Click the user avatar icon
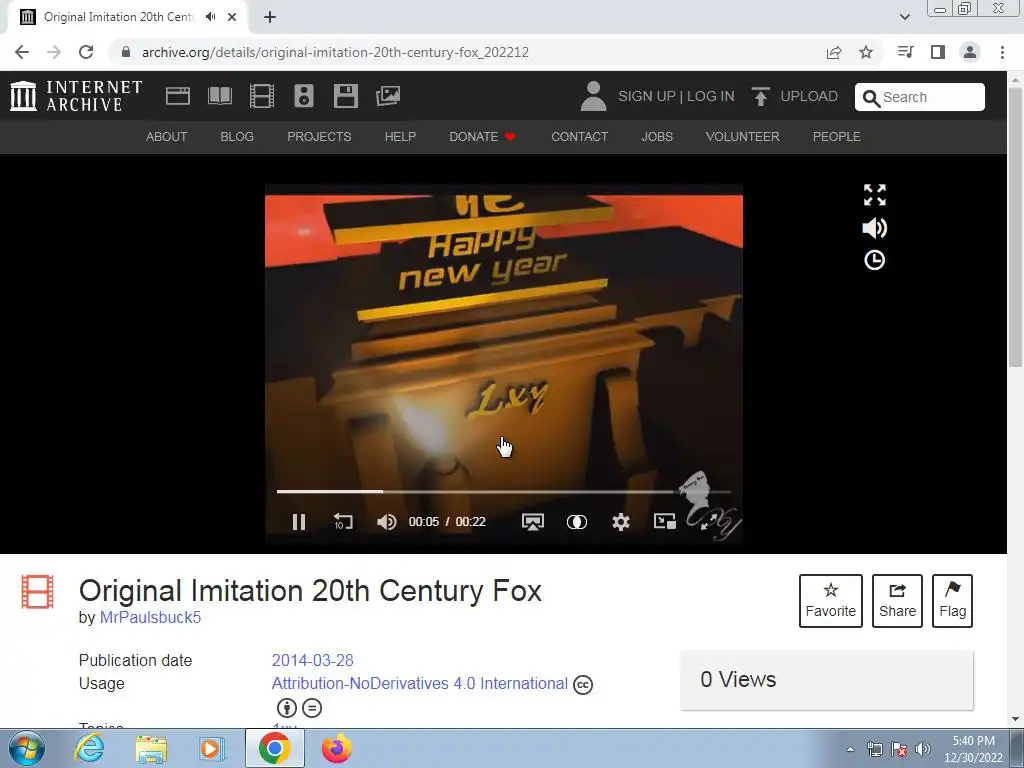Image resolution: width=1024 pixels, height=768 pixels. (x=593, y=96)
